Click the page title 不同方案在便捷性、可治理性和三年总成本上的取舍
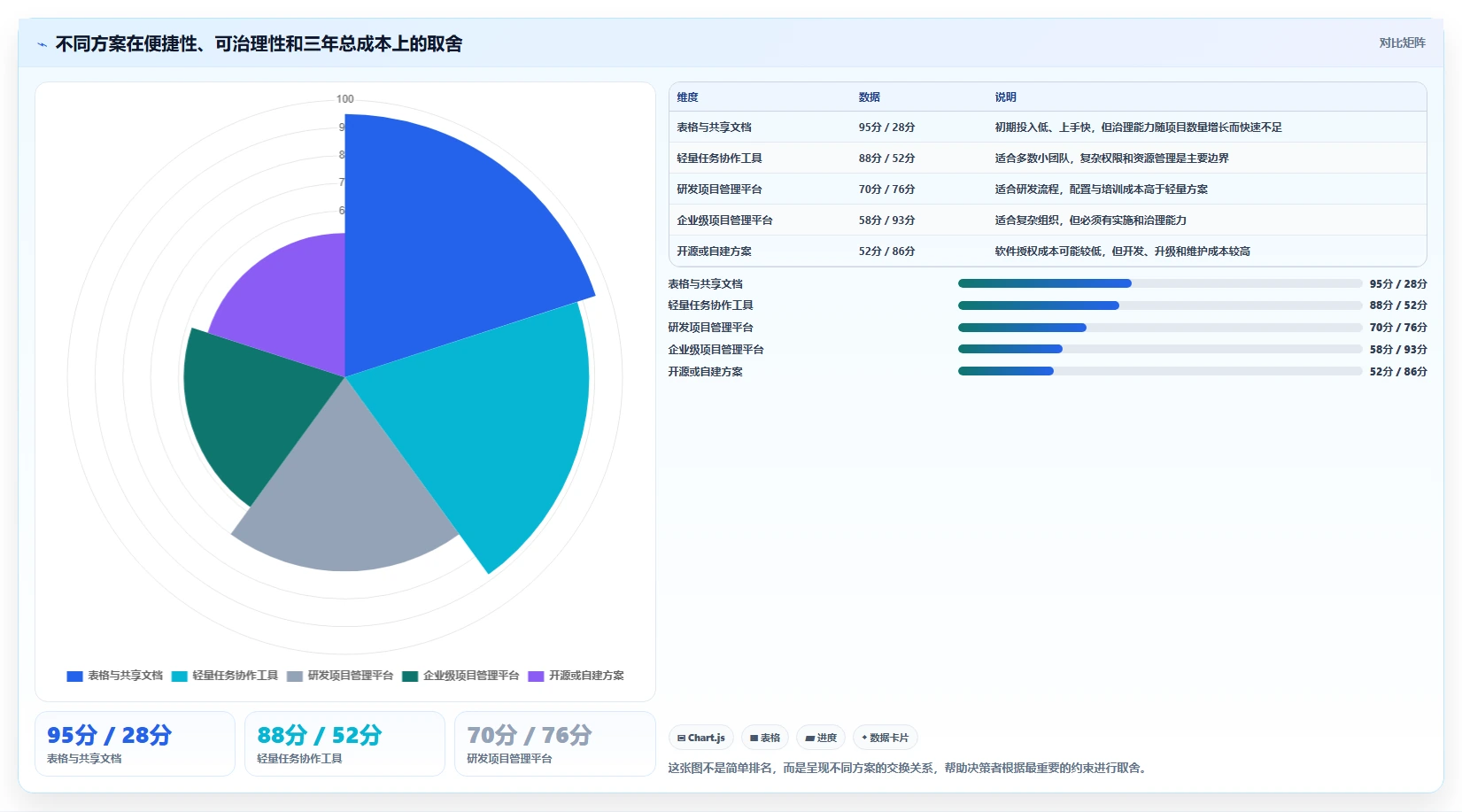Screen dimensions: 1462x812 259,44
